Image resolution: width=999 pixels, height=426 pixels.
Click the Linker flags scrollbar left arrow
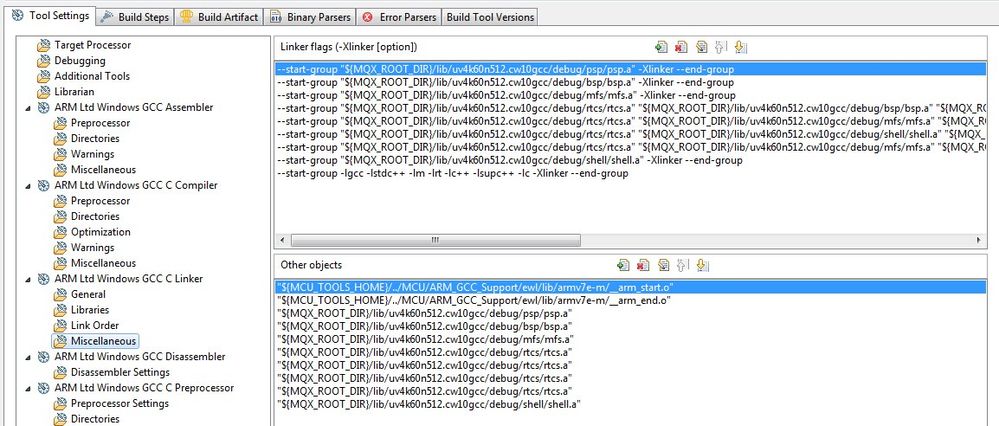281,241
